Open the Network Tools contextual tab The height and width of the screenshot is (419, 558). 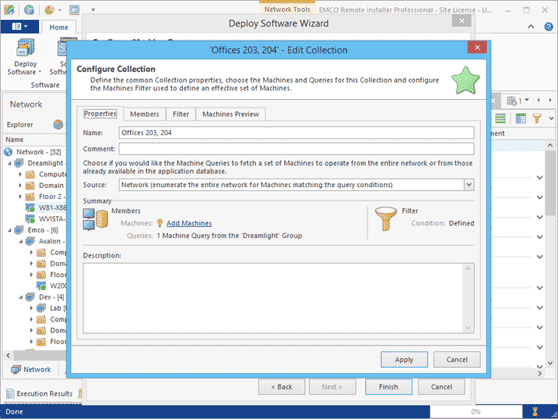pyautogui.click(x=287, y=9)
